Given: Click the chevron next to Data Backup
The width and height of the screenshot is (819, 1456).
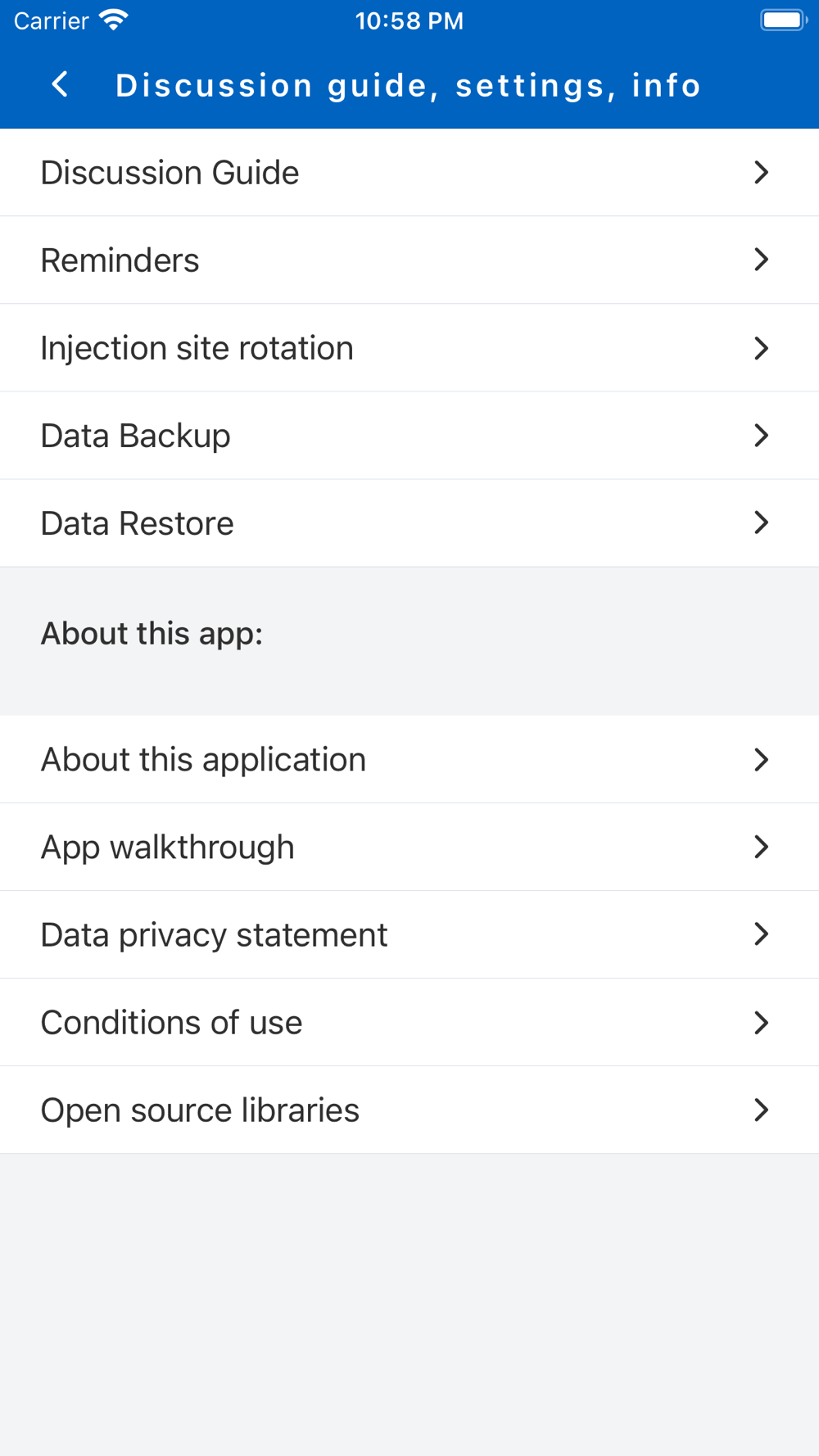Looking at the screenshot, I should (x=761, y=435).
